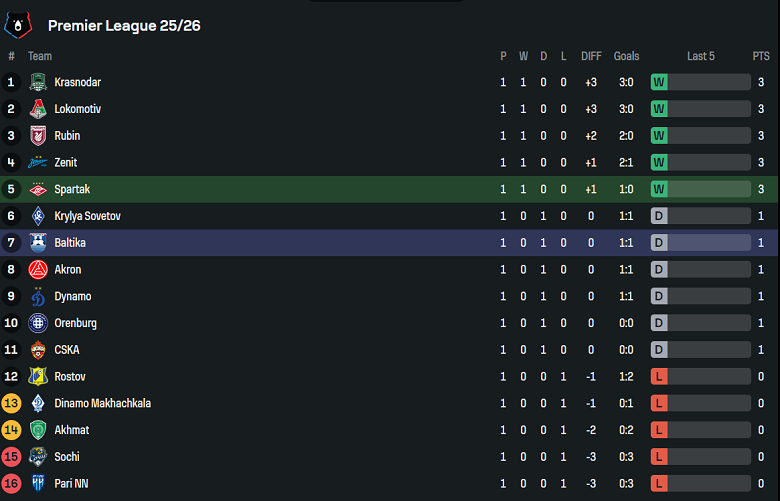The height and width of the screenshot is (501, 780).
Task: Click the Goals column header
Action: tap(626, 56)
